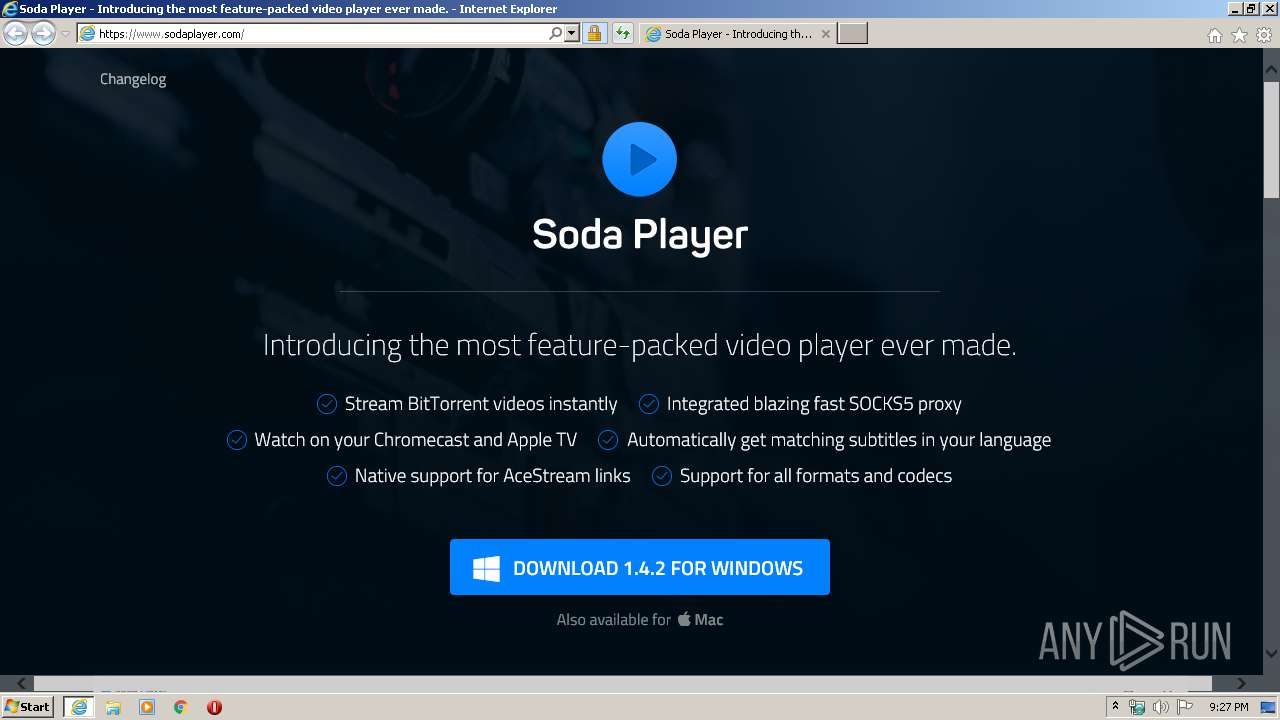Click the Home icon in IE
The width and height of the screenshot is (1280, 720).
pyautogui.click(x=1214, y=35)
